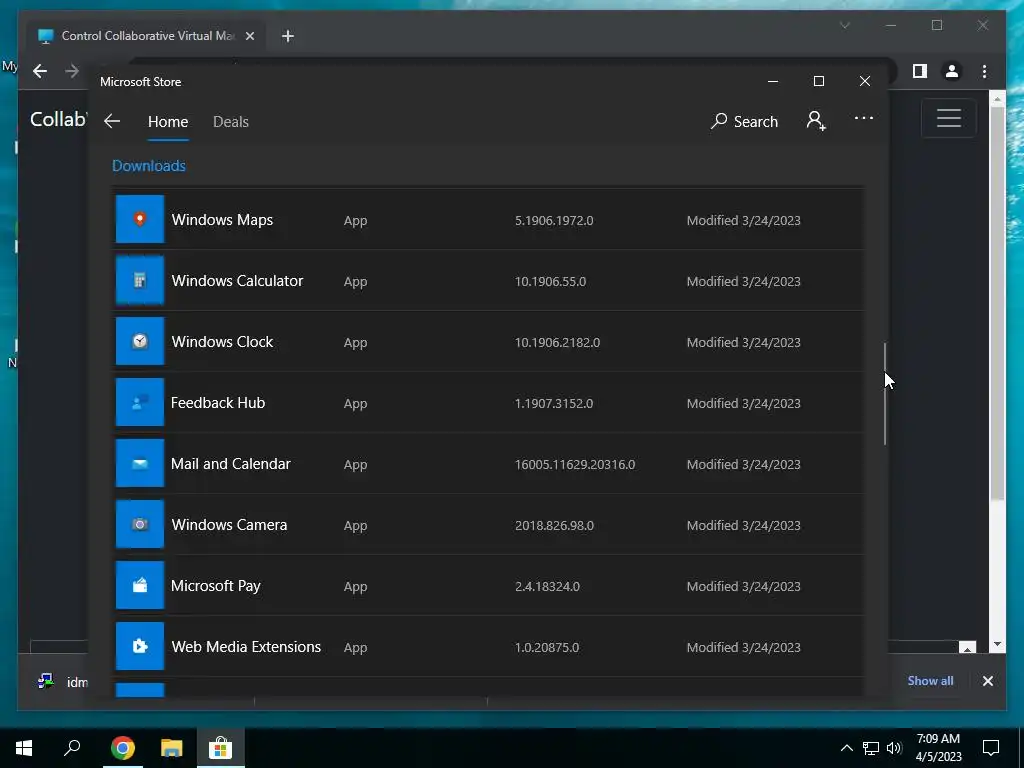
Task: Open File Explorer from the taskbar
Action: coord(172,748)
